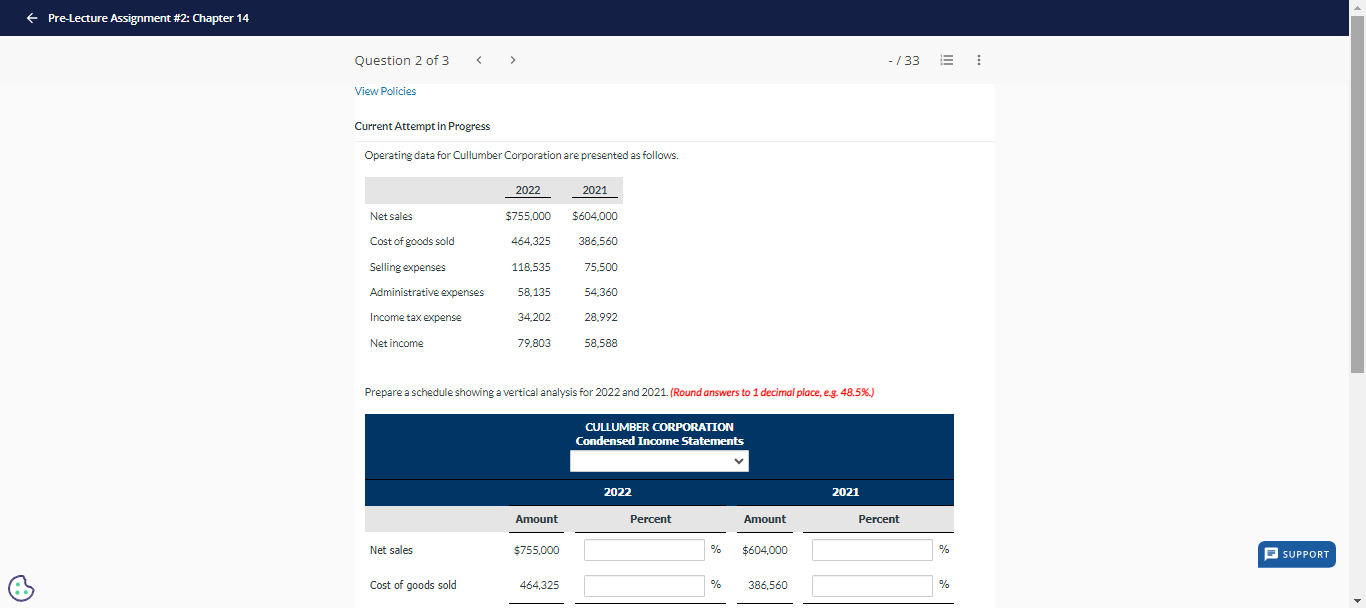Viewport: 1366px width, 608px height.
Task: Focus the 2021 Net sales percent field
Action: (871, 549)
